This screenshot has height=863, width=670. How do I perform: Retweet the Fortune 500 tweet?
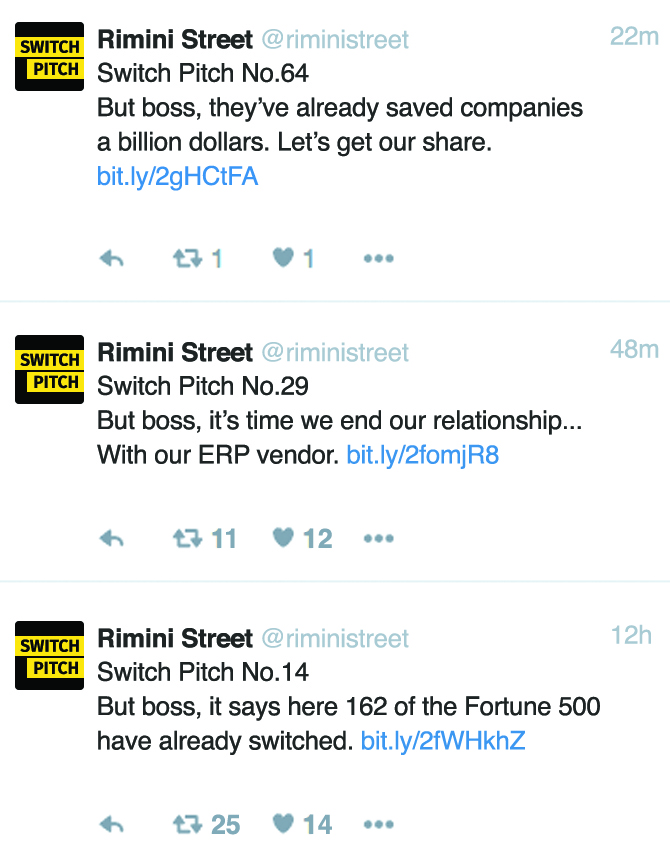(188, 824)
